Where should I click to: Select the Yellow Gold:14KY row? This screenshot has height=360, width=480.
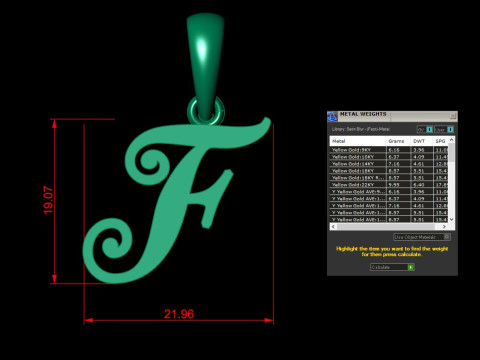(x=389, y=164)
